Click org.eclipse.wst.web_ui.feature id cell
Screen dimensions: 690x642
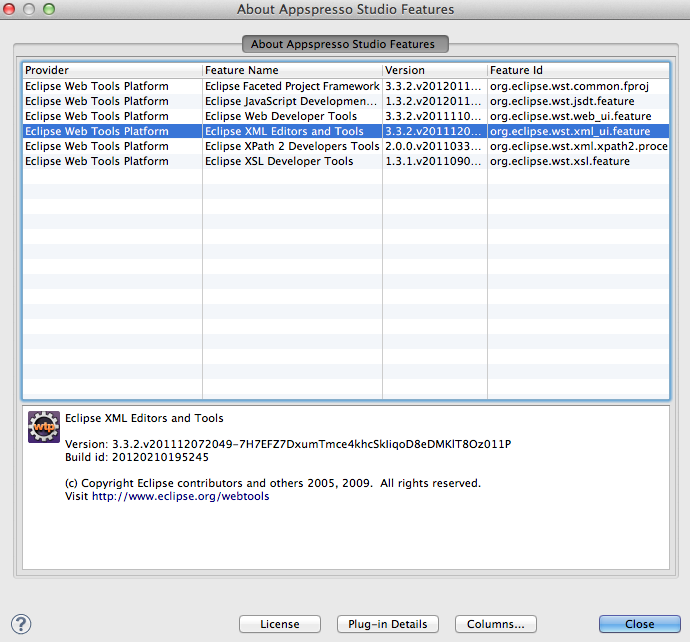click(578, 116)
